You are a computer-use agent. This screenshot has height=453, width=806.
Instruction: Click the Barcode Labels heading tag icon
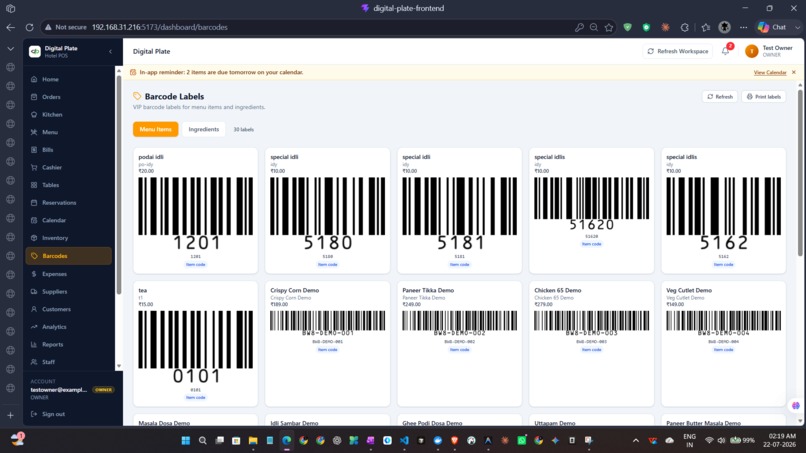(137, 96)
